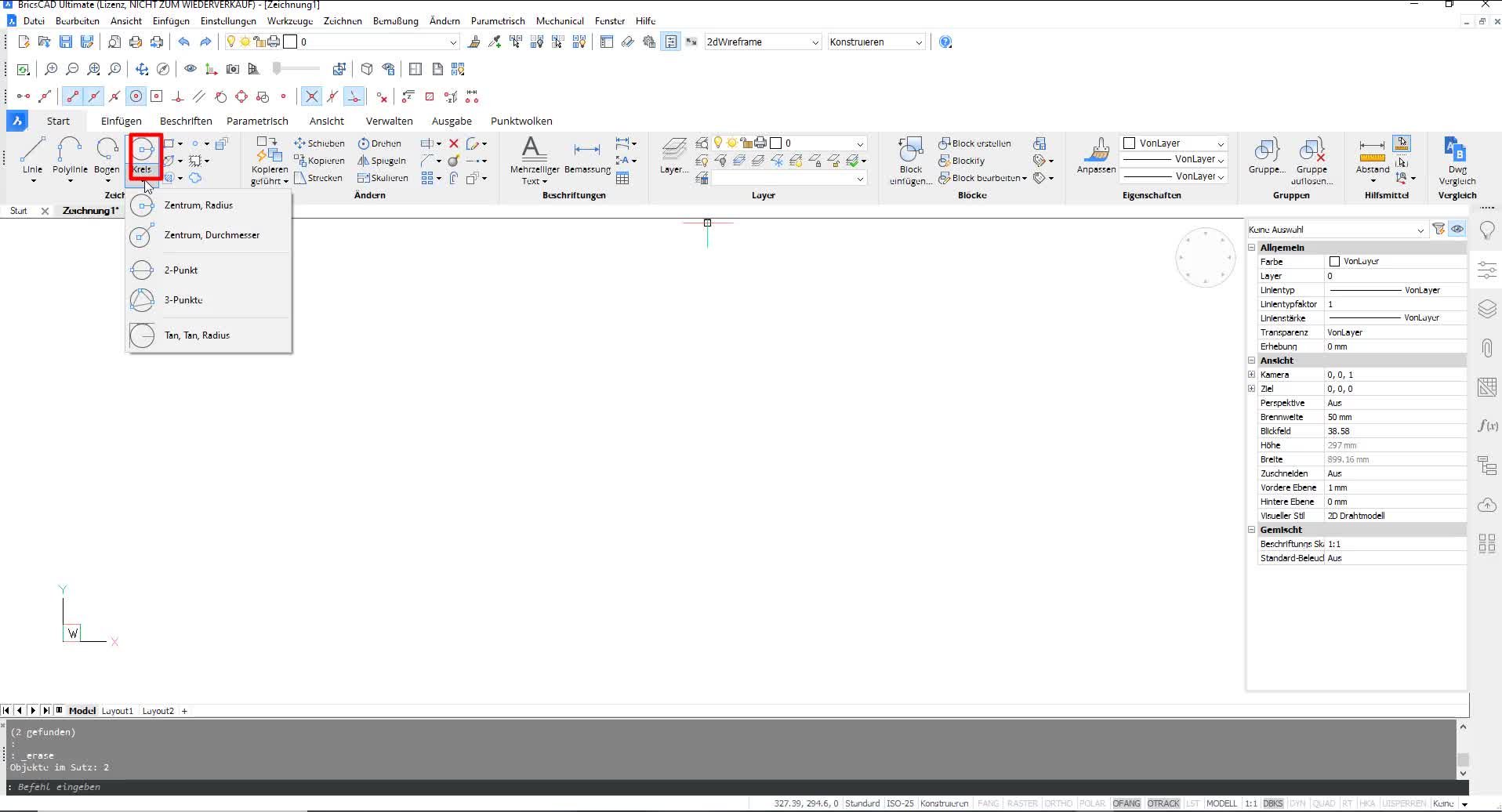Open the f(x) parameters panel icon
The image size is (1502, 812).
1486,426
